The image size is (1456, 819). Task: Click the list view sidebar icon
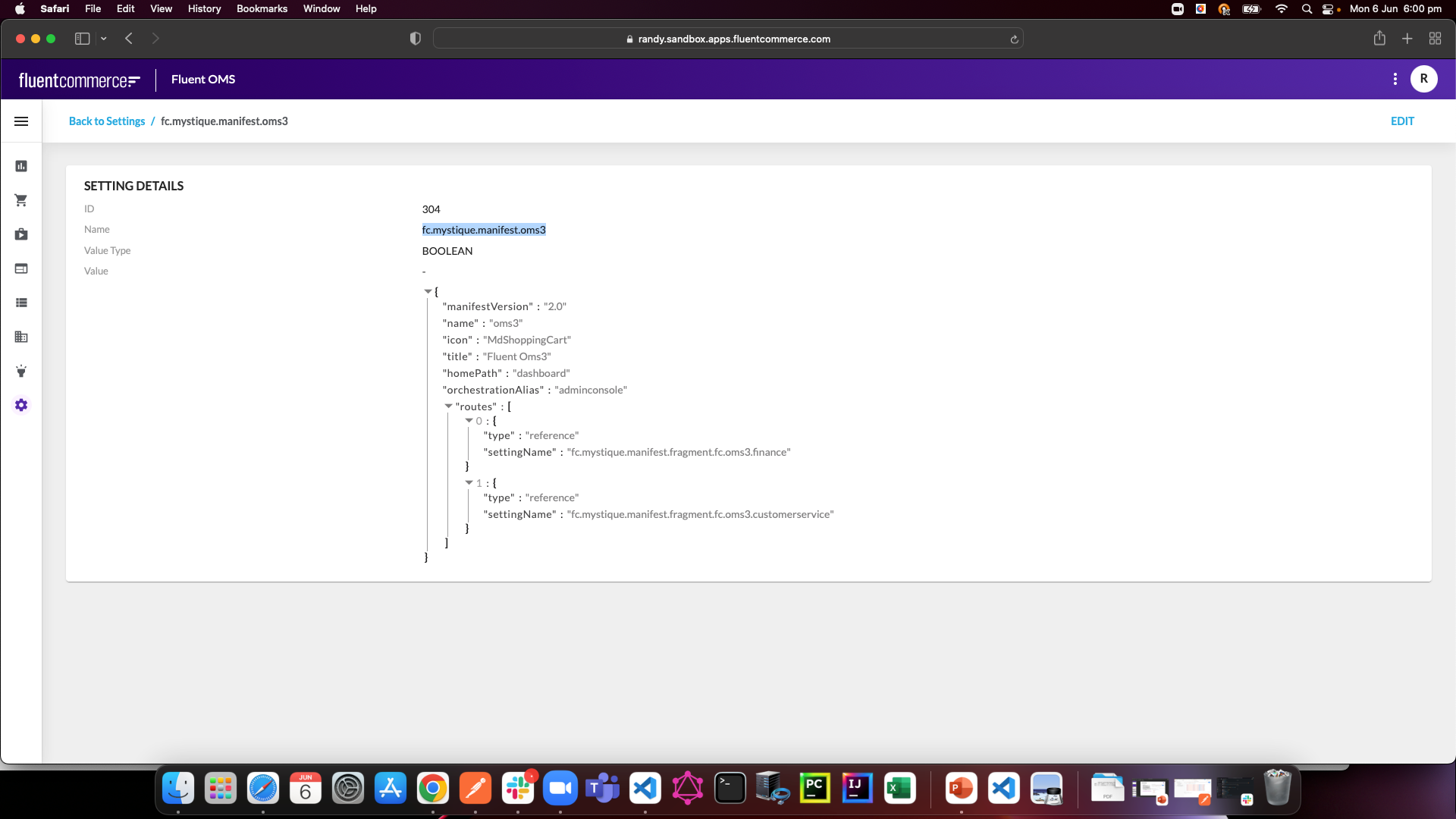click(21, 303)
